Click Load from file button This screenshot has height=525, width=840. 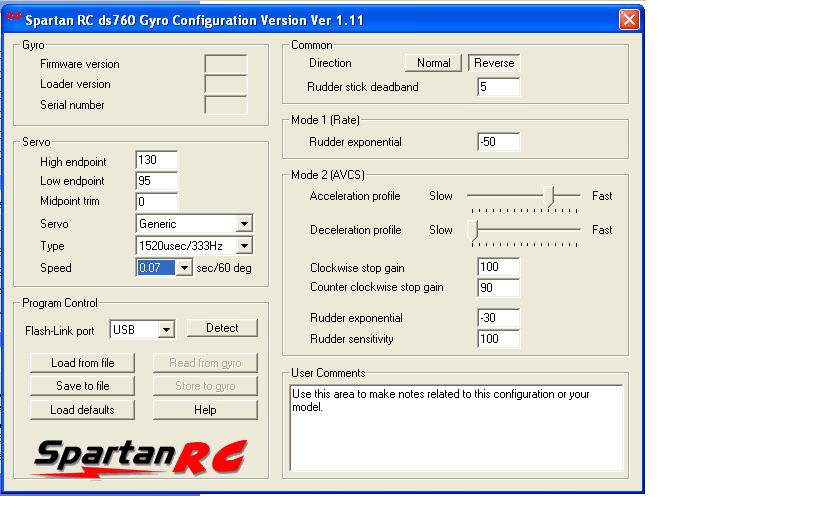pyautogui.click(x=82, y=363)
